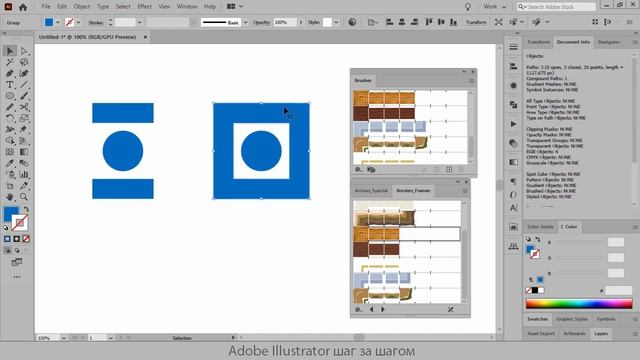
Task: Open the Window menu
Action: (x=187, y=7)
